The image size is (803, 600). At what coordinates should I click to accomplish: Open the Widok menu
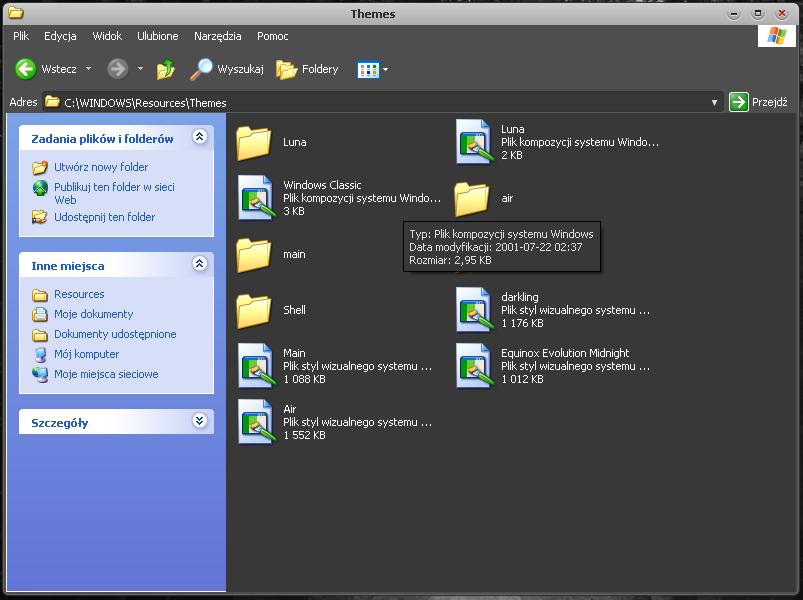coord(107,36)
